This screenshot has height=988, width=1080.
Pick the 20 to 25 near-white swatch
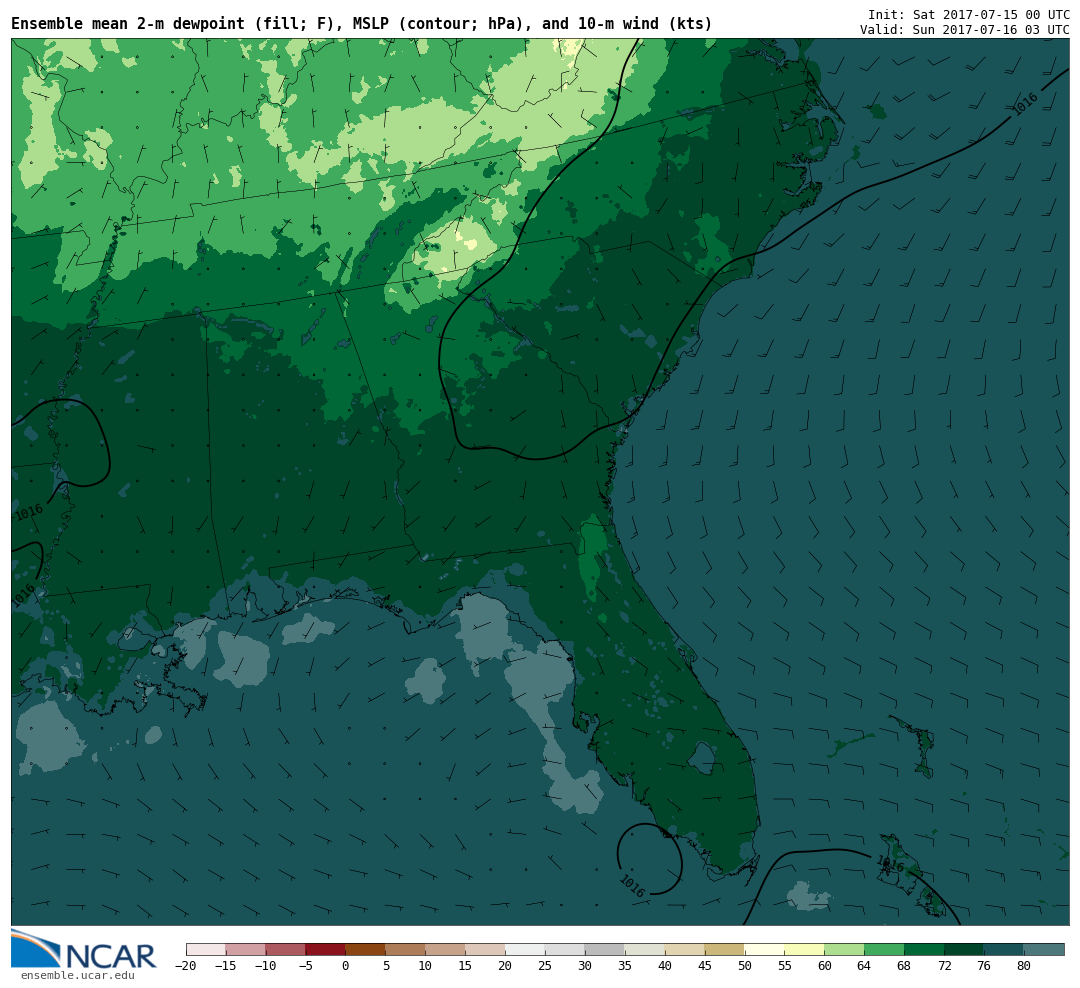(x=526, y=949)
